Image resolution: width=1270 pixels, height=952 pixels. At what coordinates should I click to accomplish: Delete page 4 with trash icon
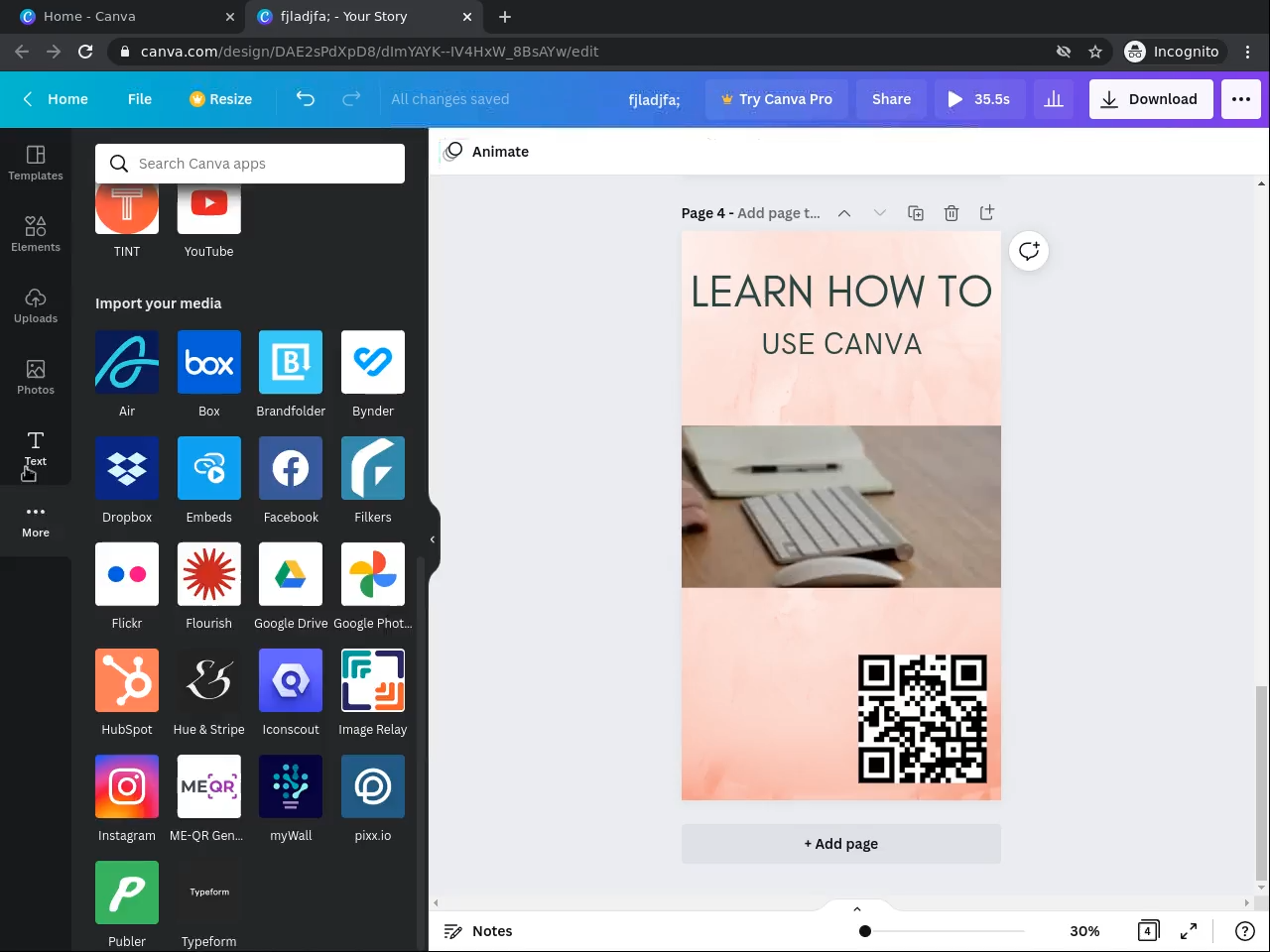tap(952, 213)
